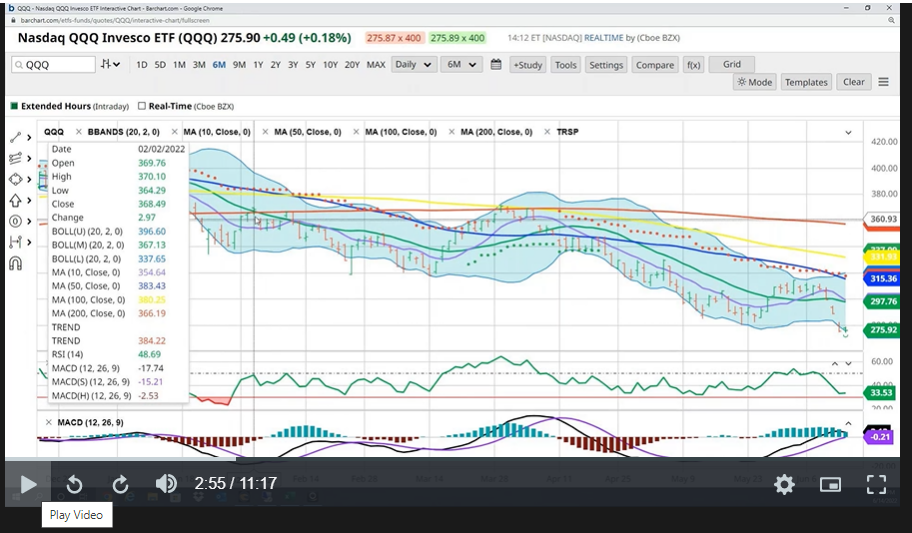
Task: Select the 5D time range
Action: (x=160, y=65)
